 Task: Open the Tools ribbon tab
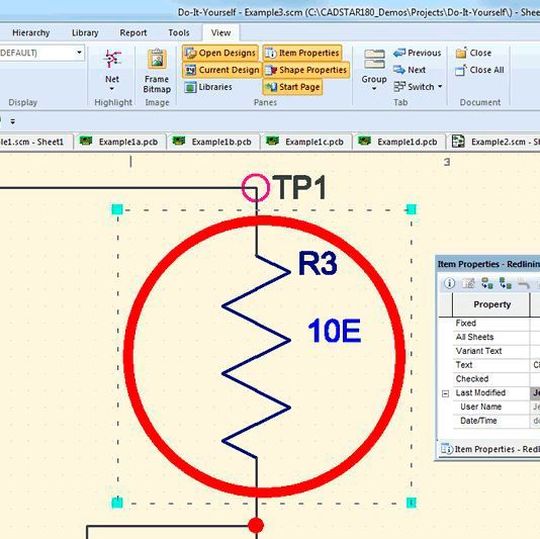[x=179, y=33]
